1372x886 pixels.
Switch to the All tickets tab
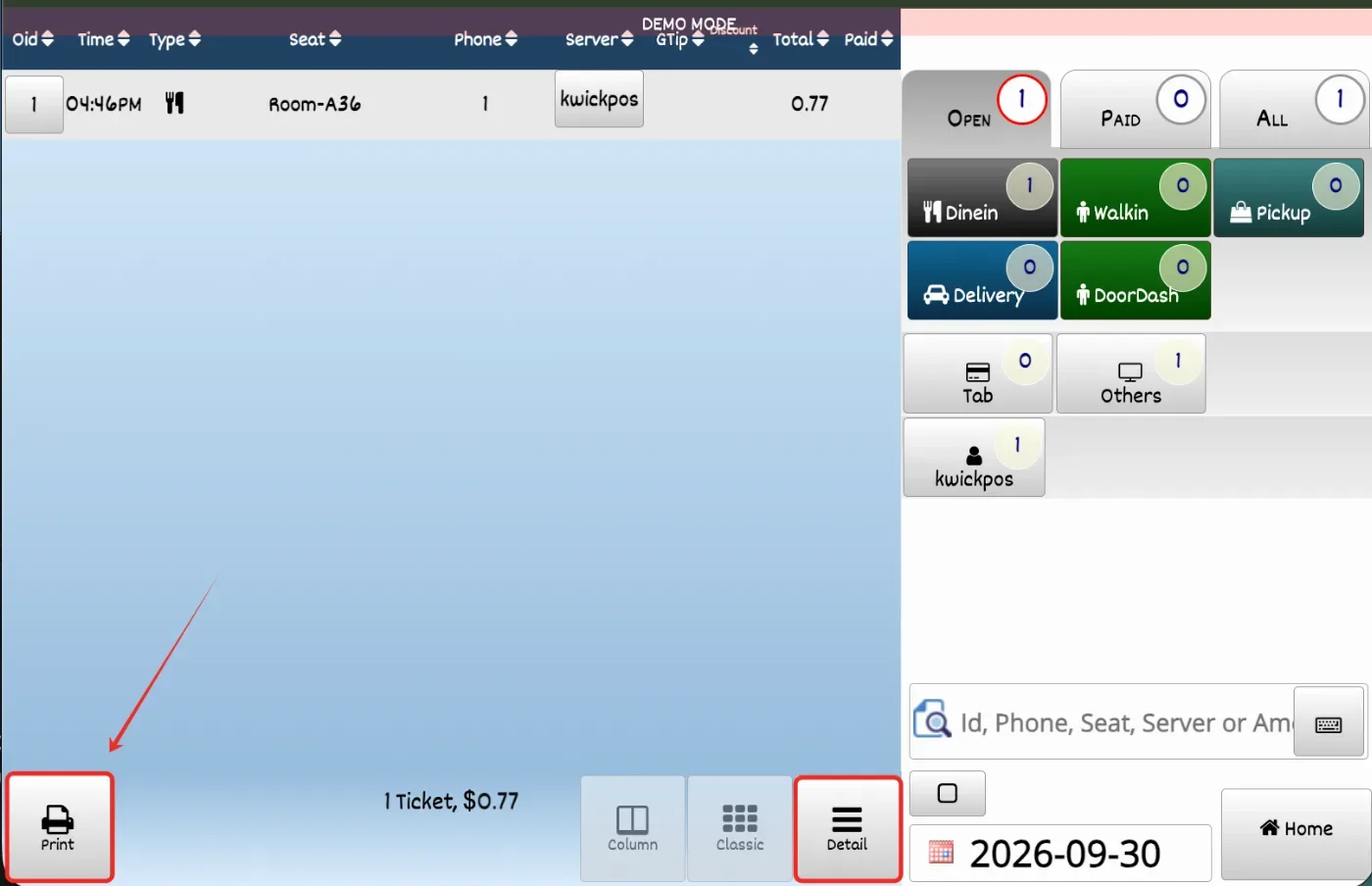[1293, 108]
